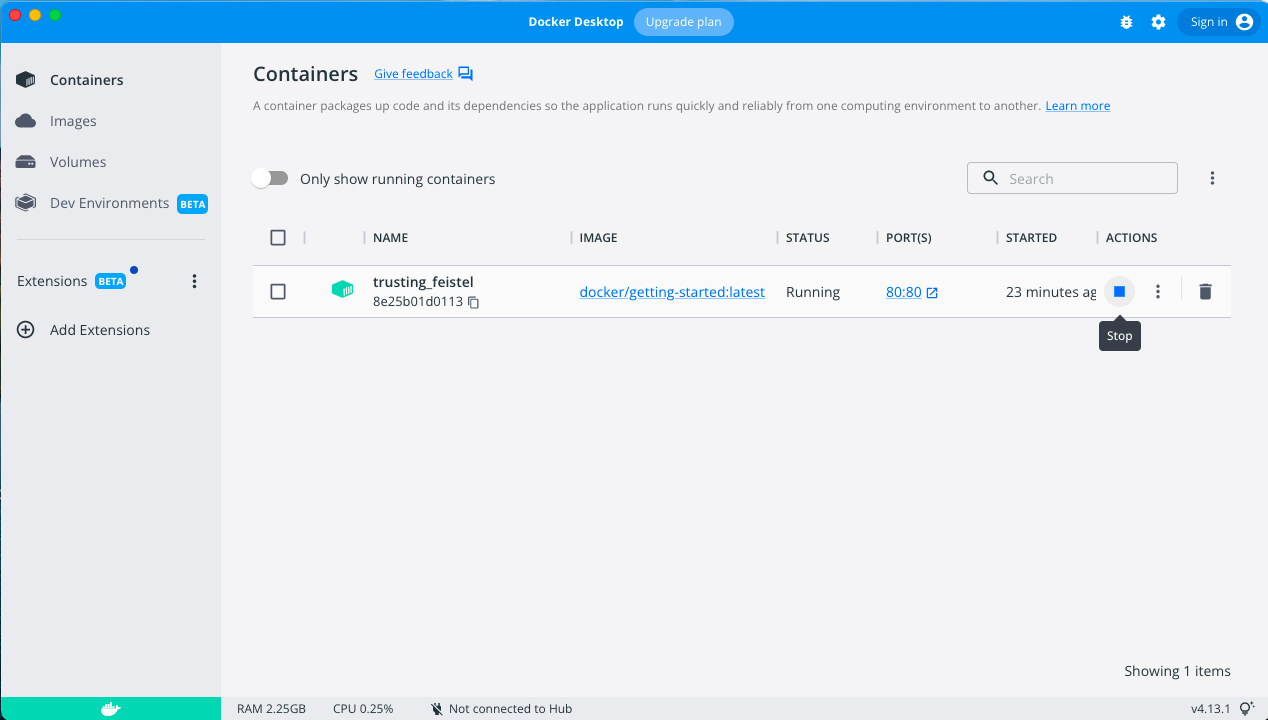
Task: Sort by the PORT(S) column header
Action: (x=909, y=238)
